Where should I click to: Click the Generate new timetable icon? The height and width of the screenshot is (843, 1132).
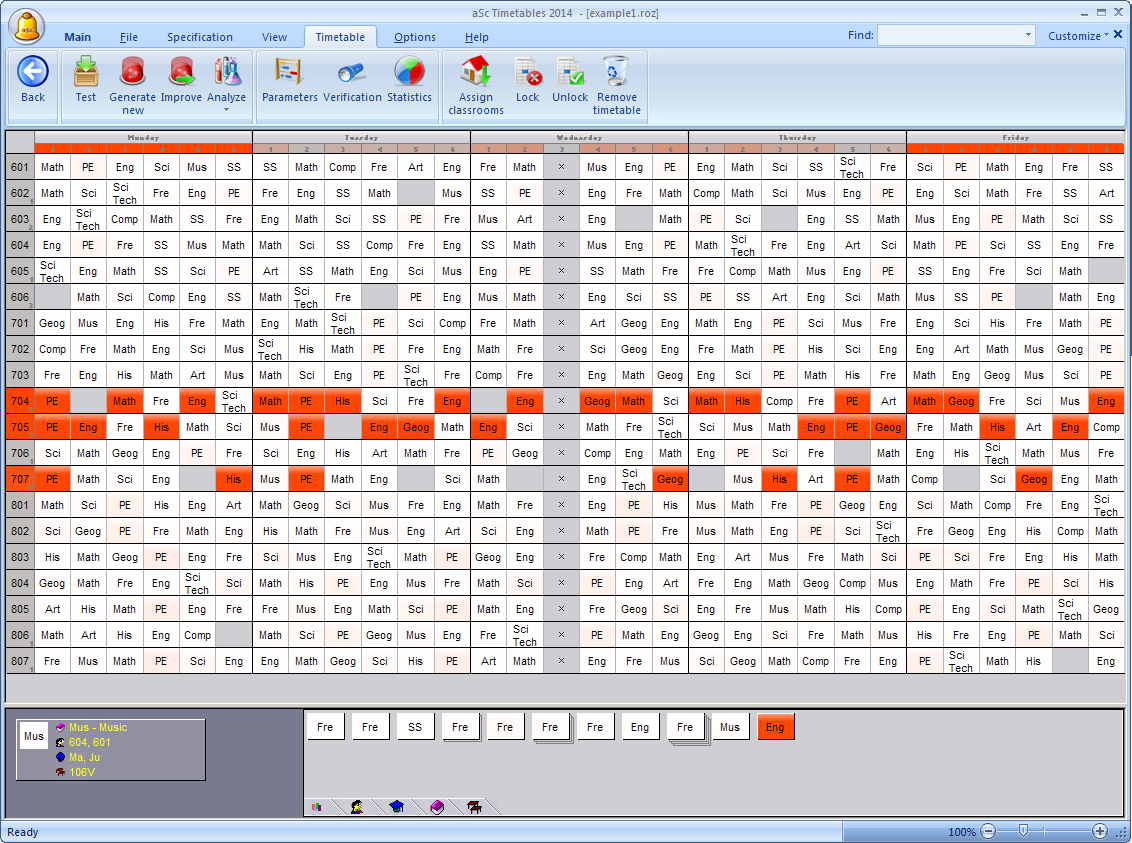(x=132, y=73)
